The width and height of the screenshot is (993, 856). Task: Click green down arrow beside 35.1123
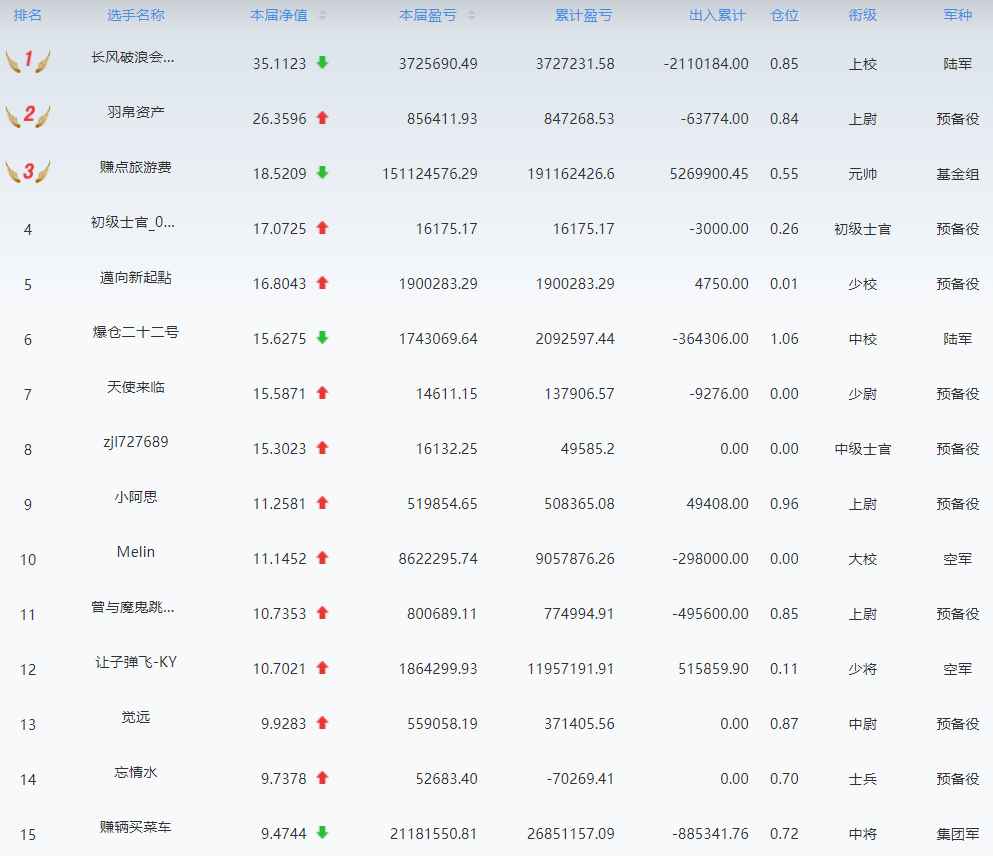(322, 63)
